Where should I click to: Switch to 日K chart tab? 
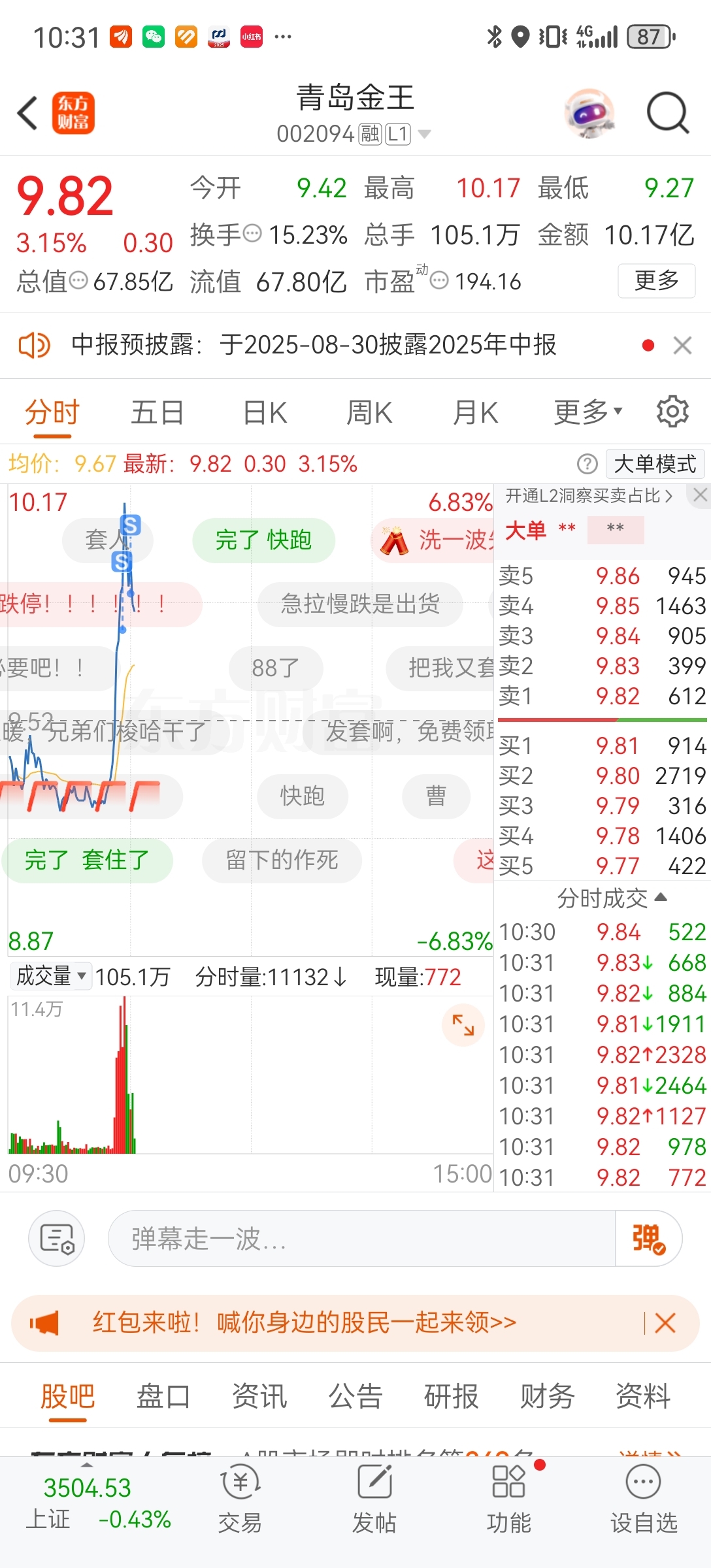tap(265, 413)
